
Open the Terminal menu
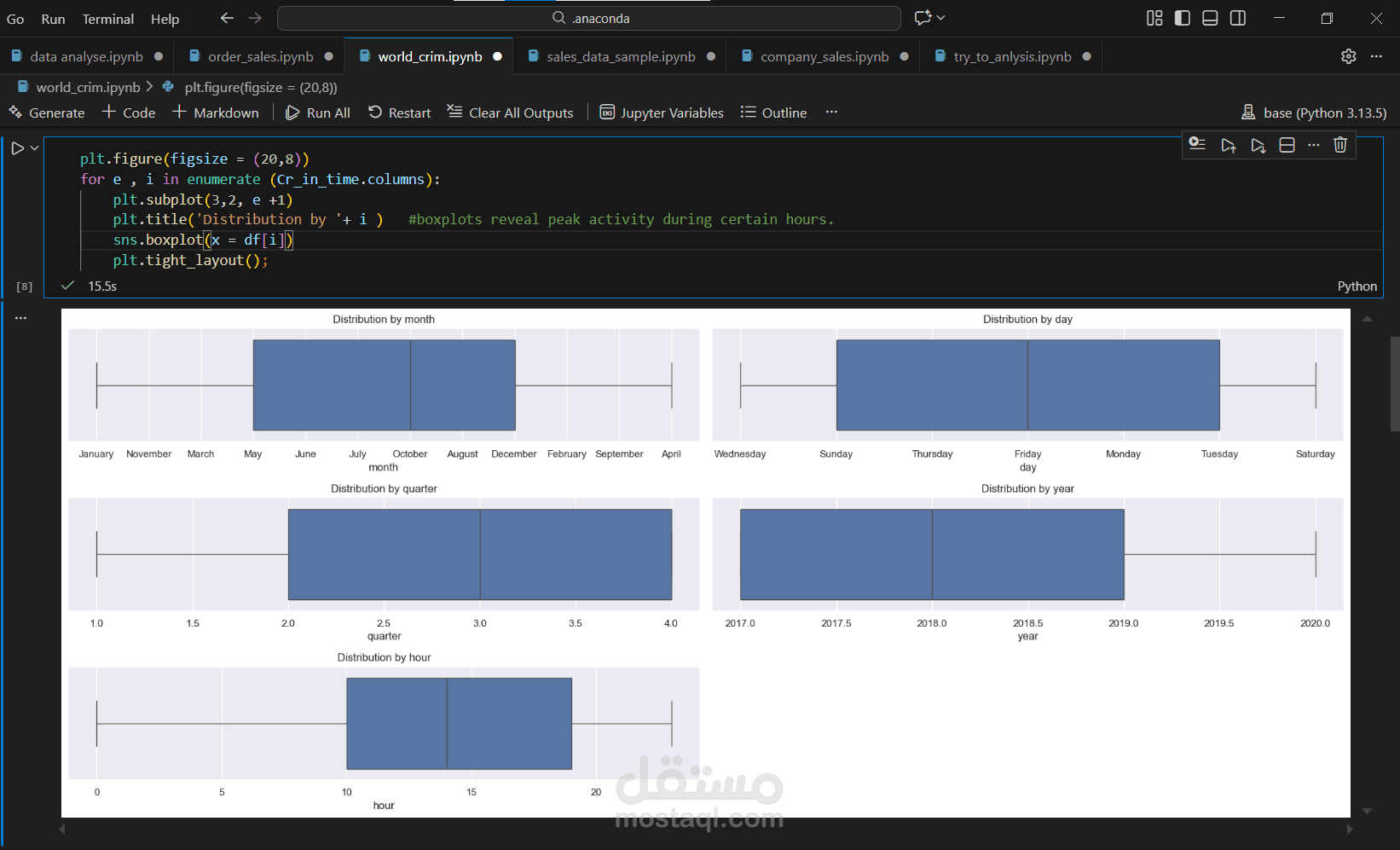(x=107, y=19)
